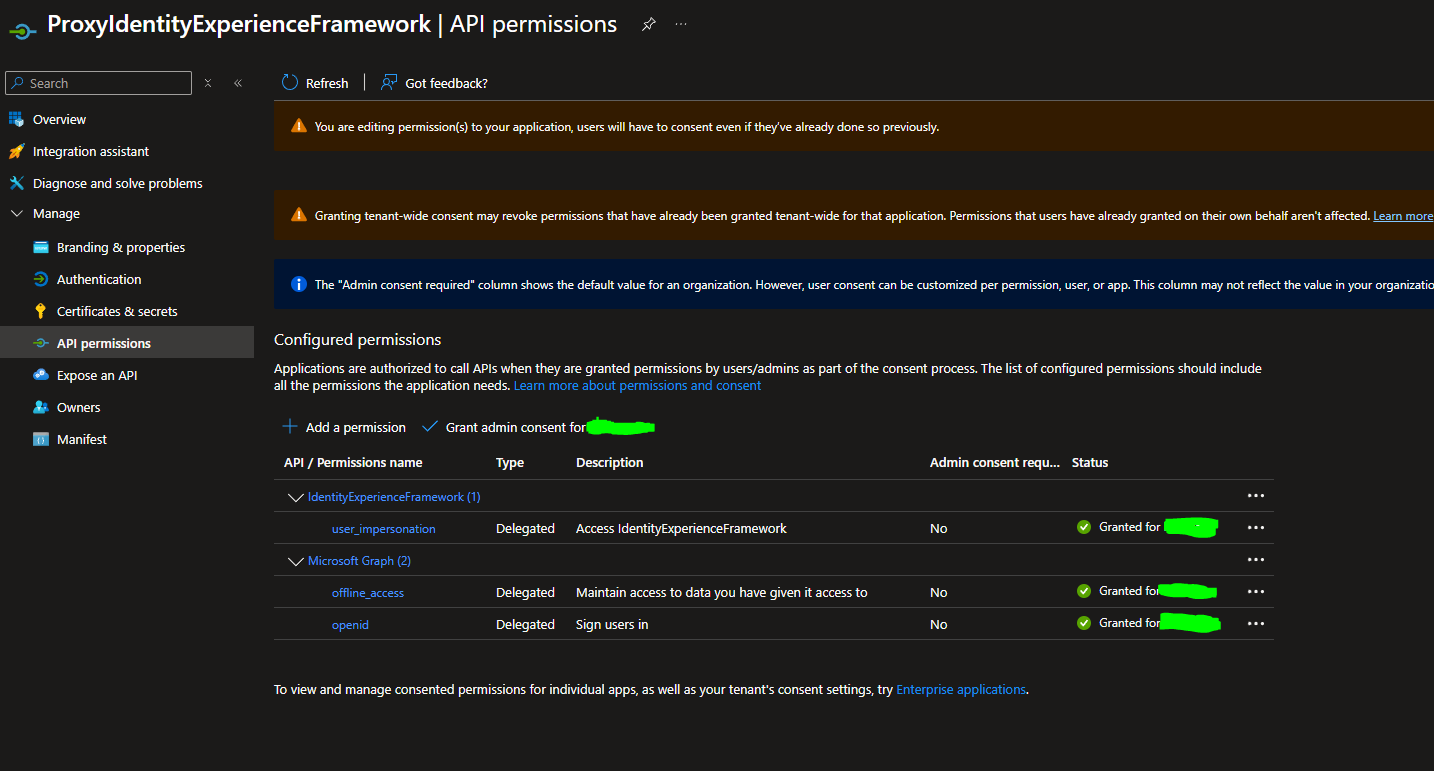Open Learn more link in warning banner
The height and width of the screenshot is (771, 1434).
(1403, 216)
